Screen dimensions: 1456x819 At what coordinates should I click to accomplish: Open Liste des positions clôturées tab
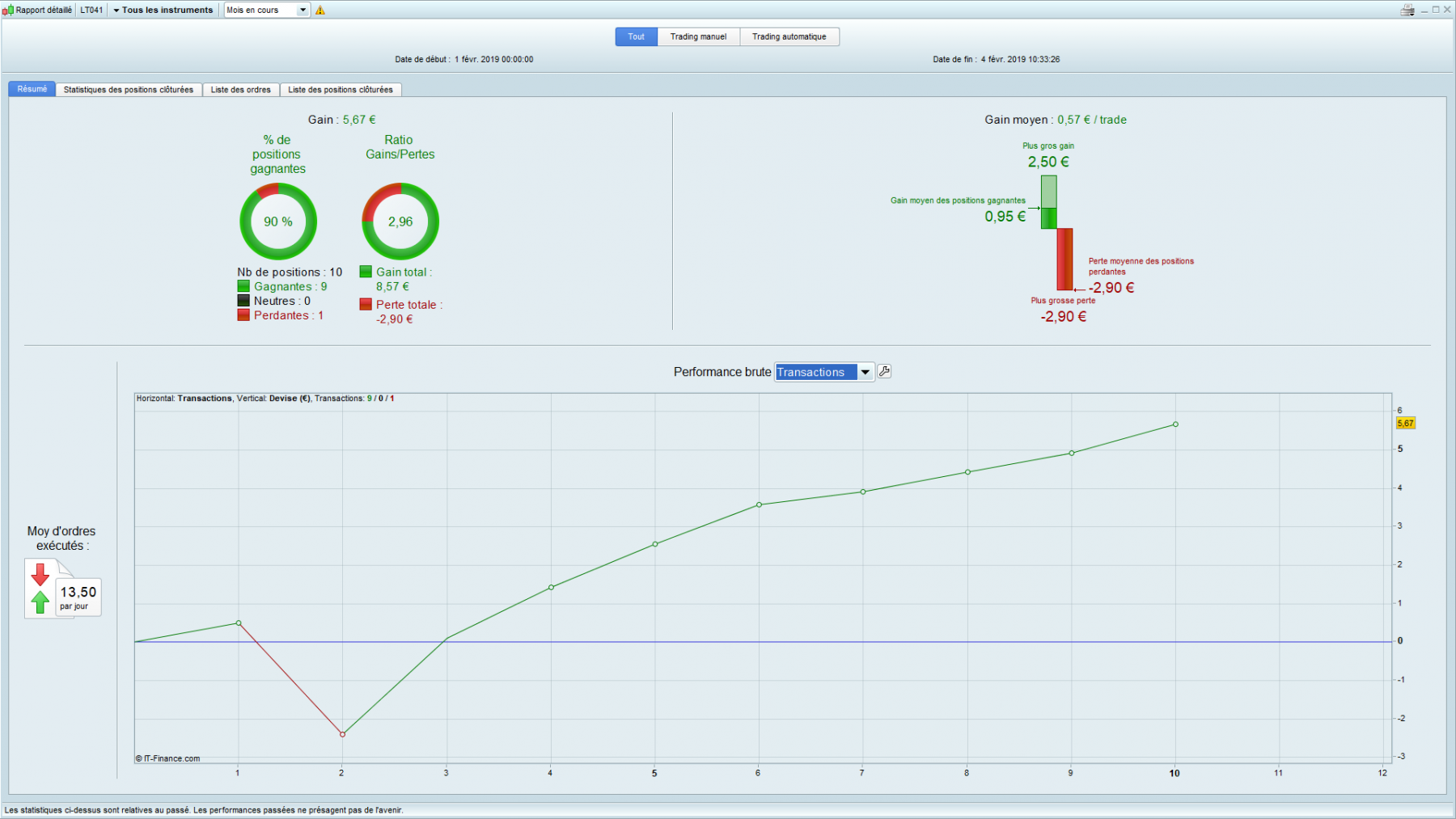[341, 90]
